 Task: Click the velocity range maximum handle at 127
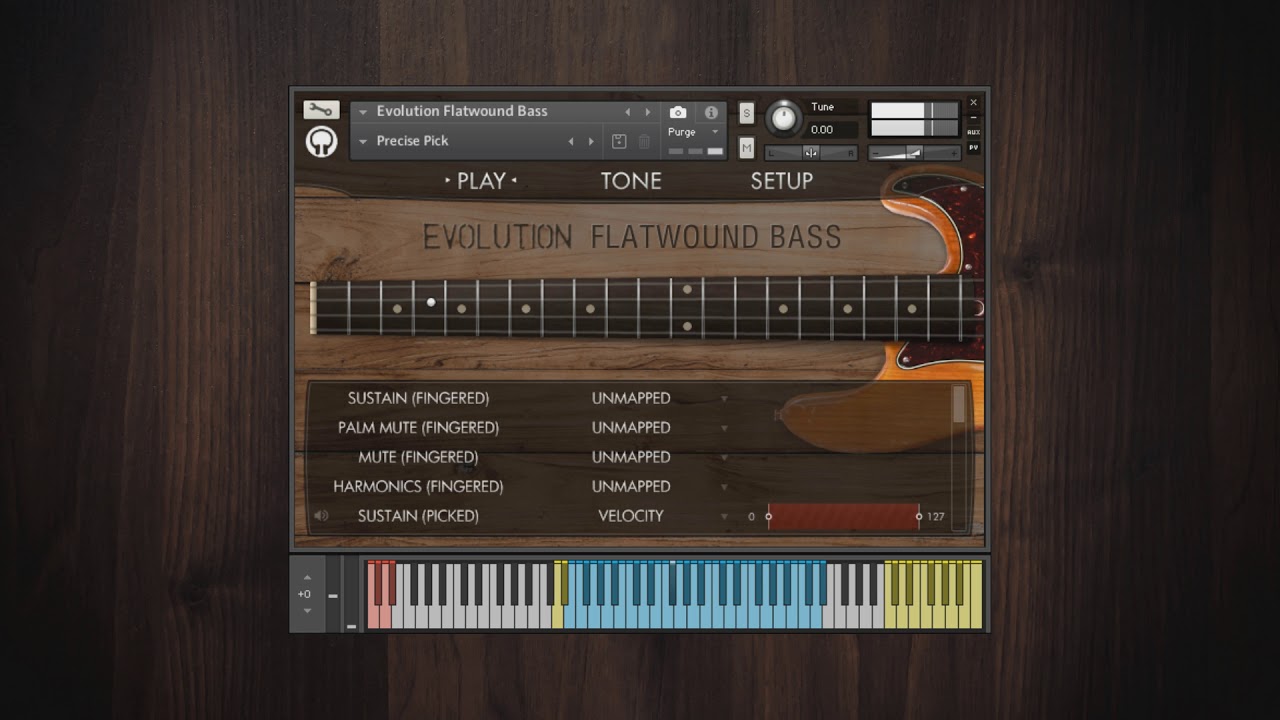point(919,516)
